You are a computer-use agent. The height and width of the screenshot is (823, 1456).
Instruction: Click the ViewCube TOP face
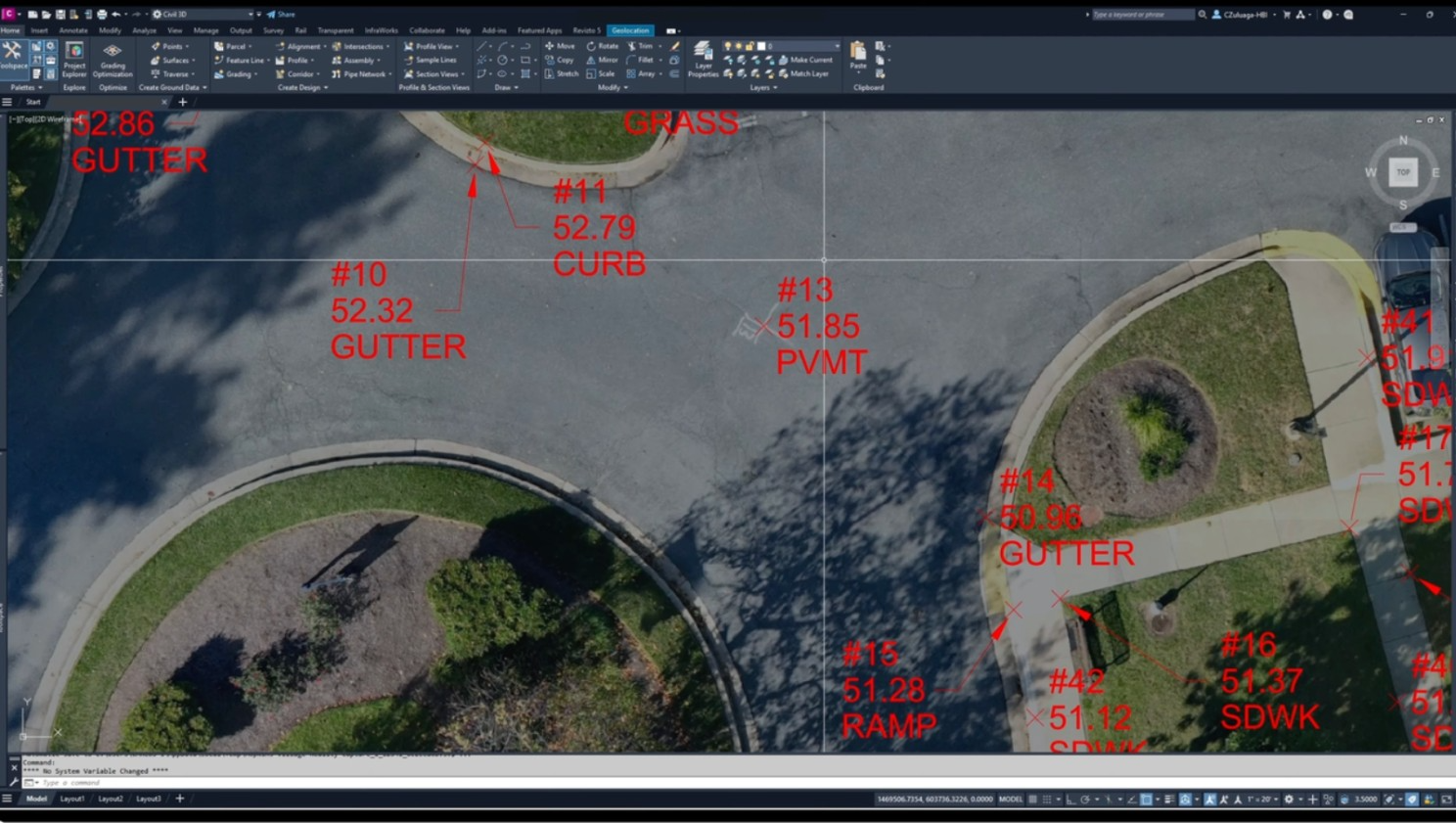pos(1403,172)
